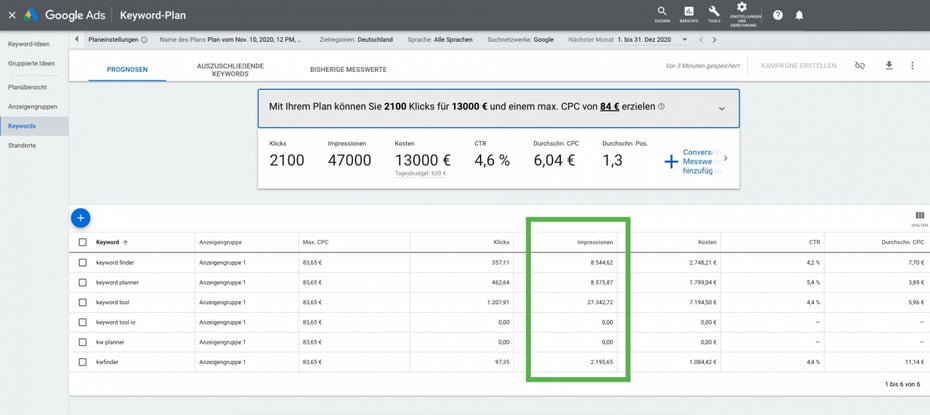Click Max. CPC 83,65 € for kwfinder
This screenshot has width=930, height=415.
pos(312,362)
